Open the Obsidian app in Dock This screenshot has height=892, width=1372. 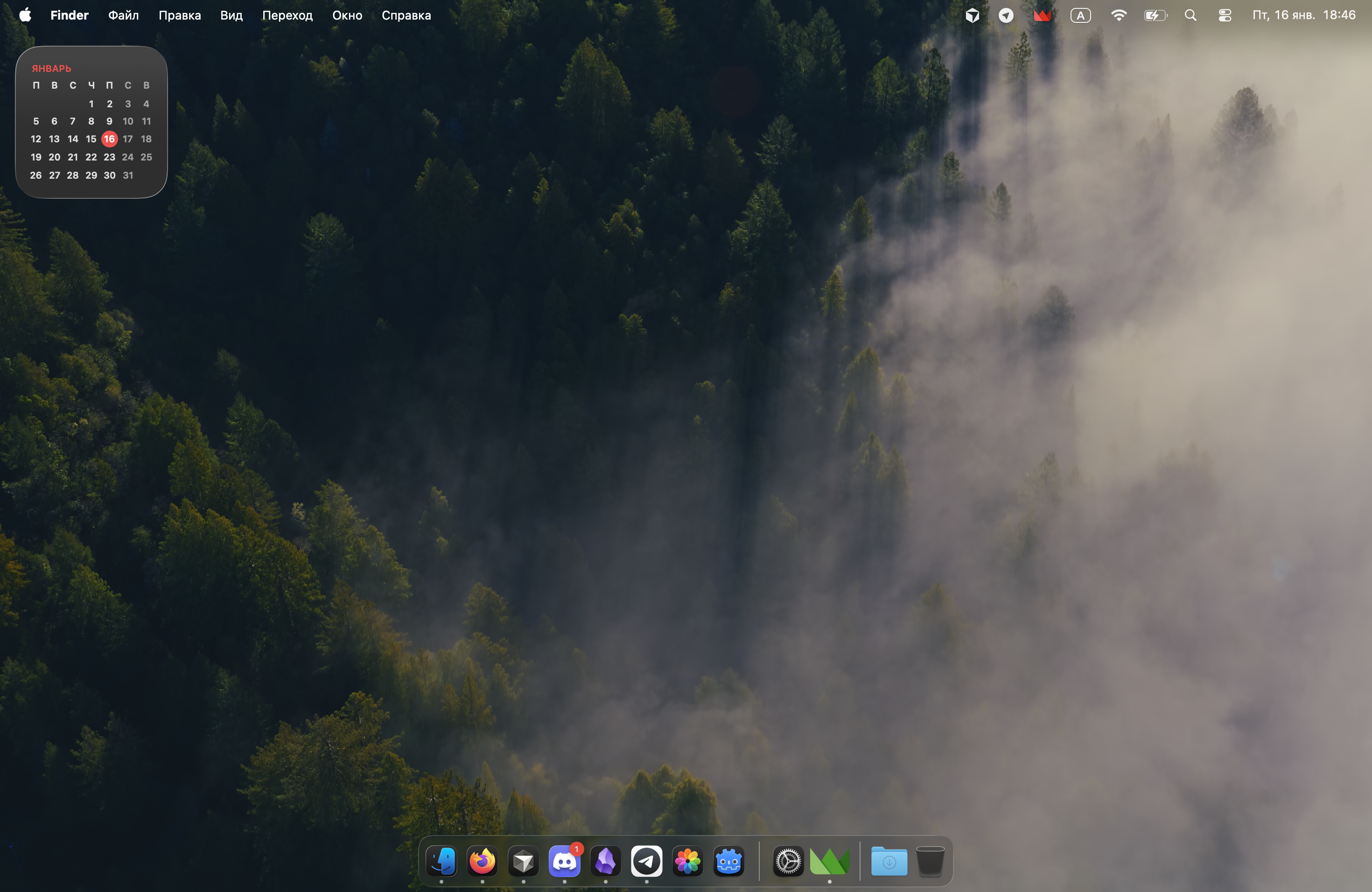coord(605,862)
